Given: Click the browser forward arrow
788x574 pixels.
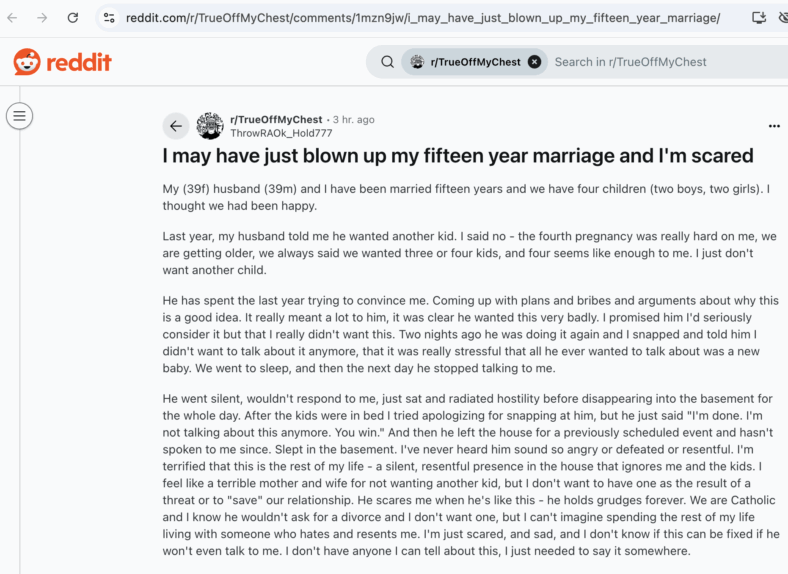Looking at the screenshot, I should tap(42, 18).
